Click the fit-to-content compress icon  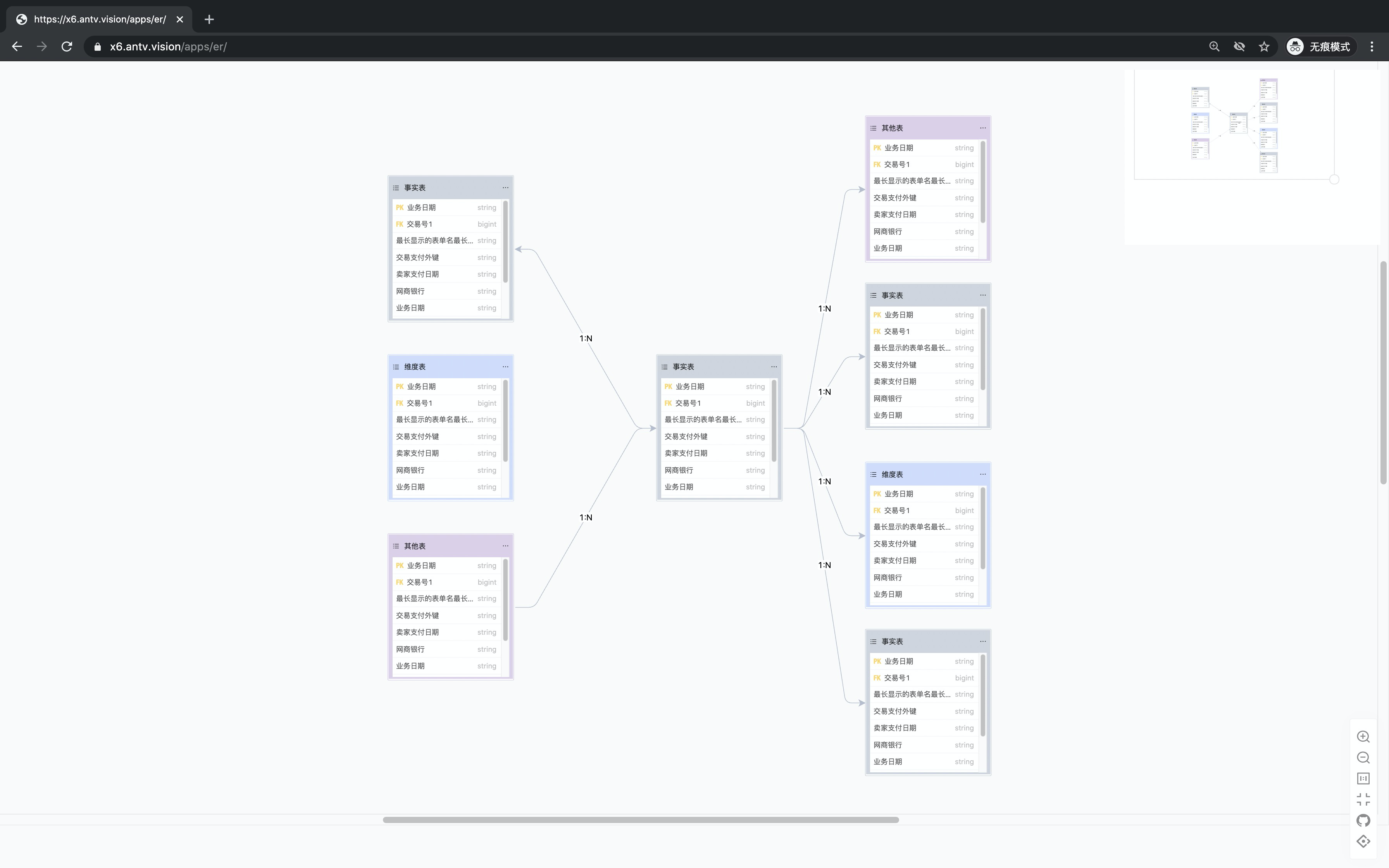1363,800
